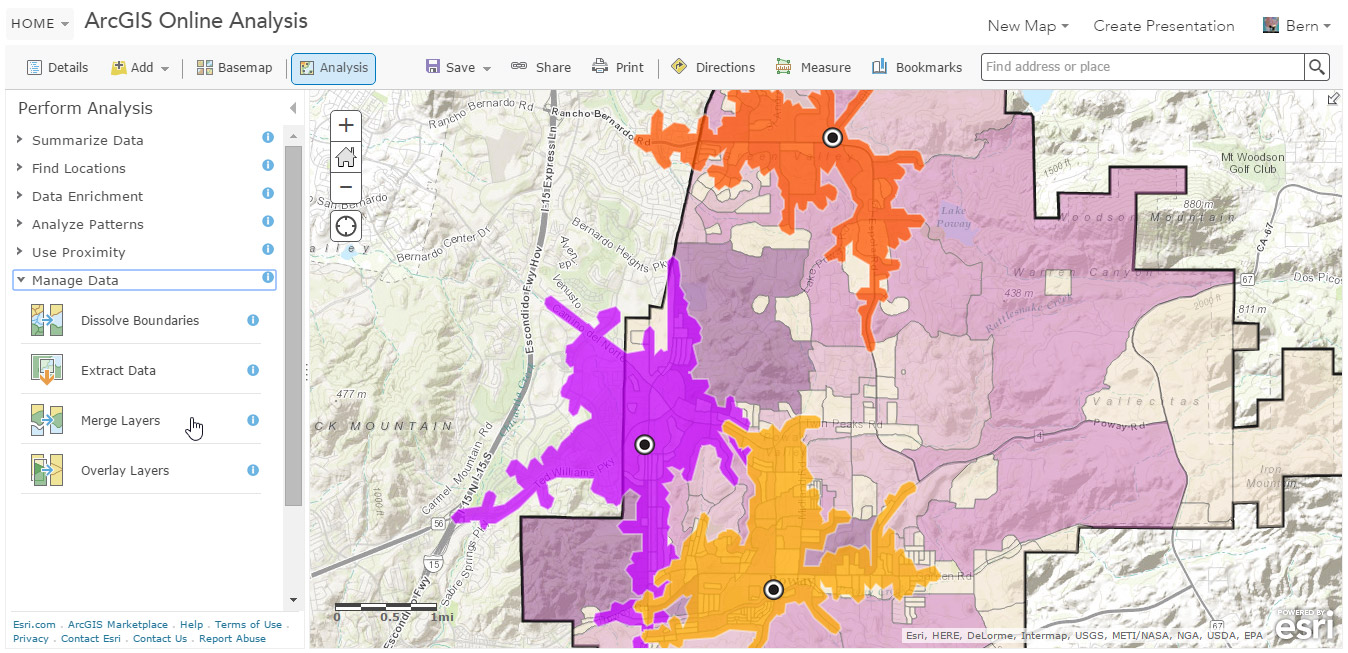1348x653 pixels.
Task: Click info icon beside Dissolve Boundaries
Action: [x=253, y=321]
